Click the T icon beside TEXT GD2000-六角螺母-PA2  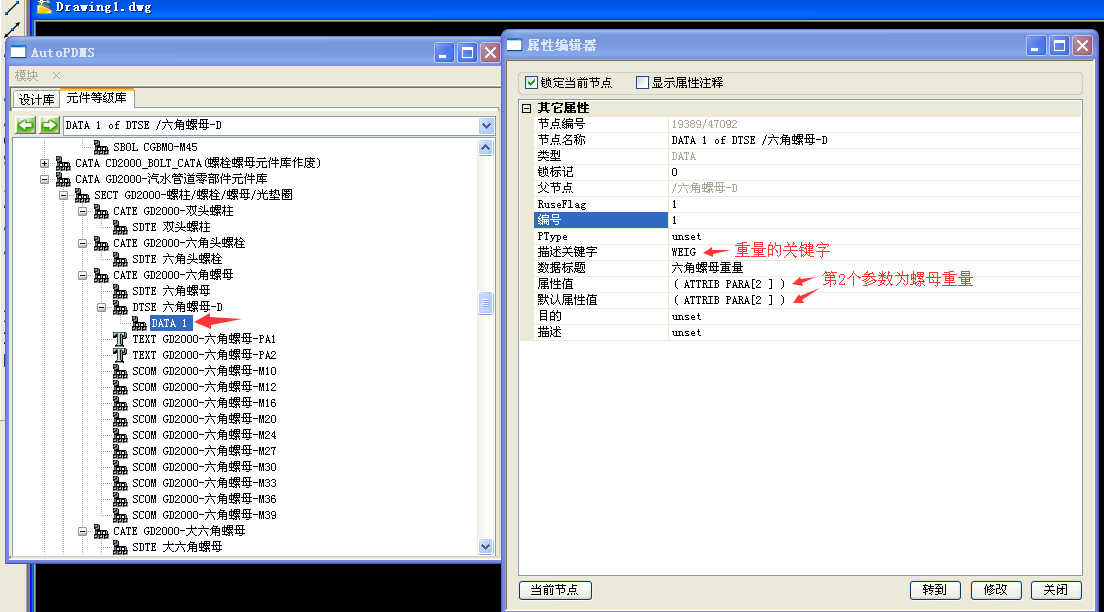(120, 355)
